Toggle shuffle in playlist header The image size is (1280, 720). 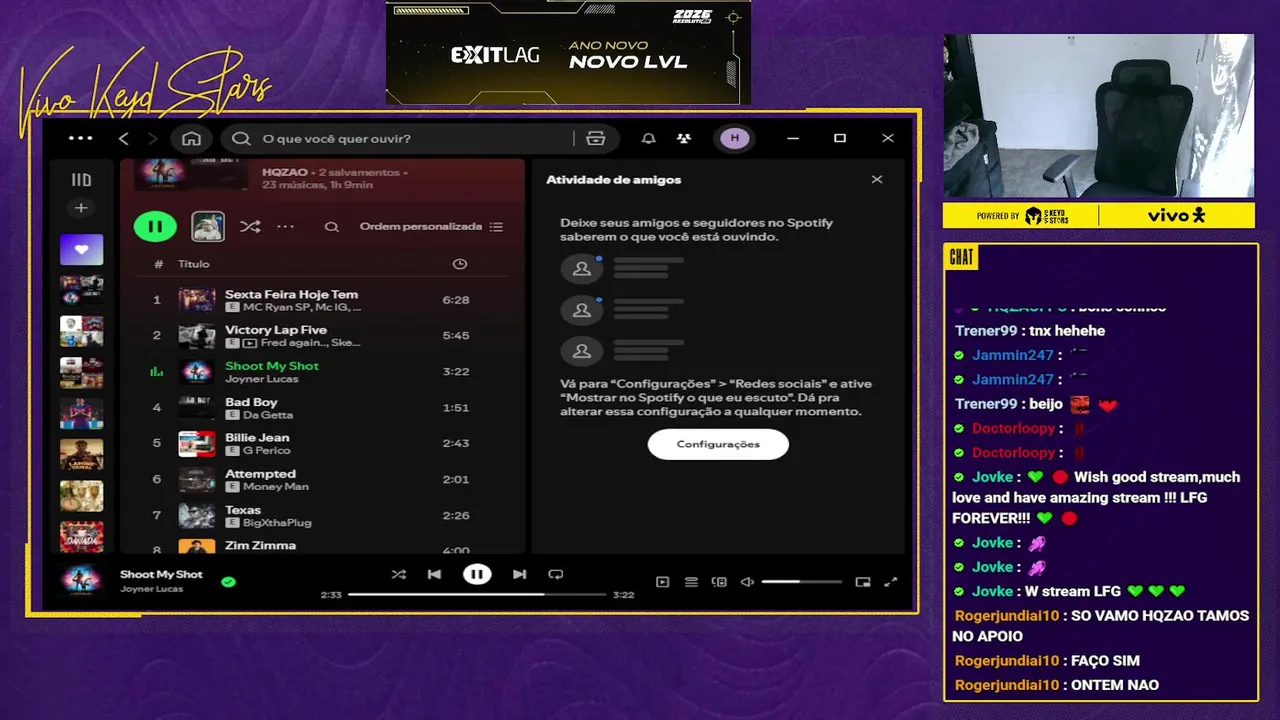click(250, 227)
